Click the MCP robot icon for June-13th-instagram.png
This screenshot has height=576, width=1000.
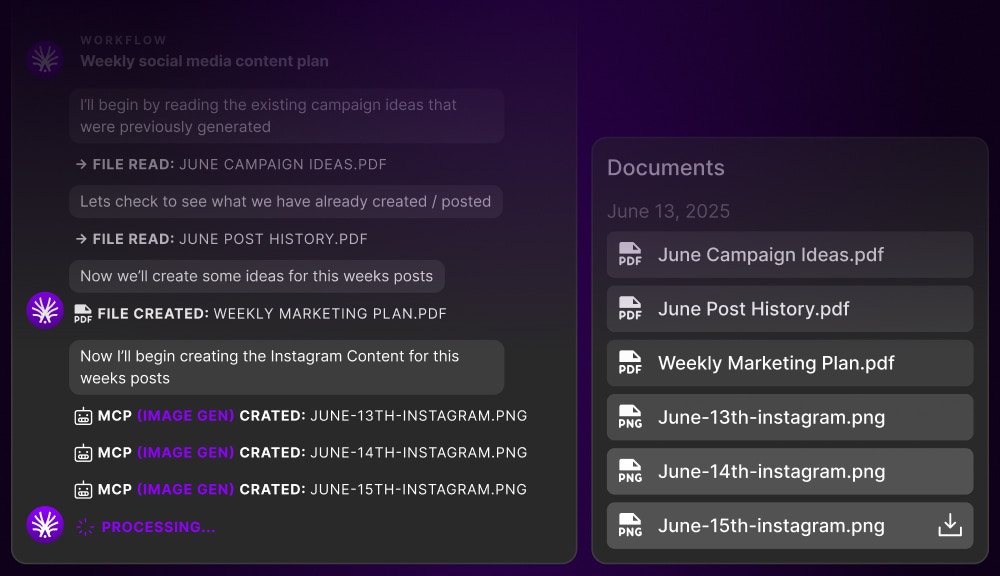pyautogui.click(x=83, y=415)
